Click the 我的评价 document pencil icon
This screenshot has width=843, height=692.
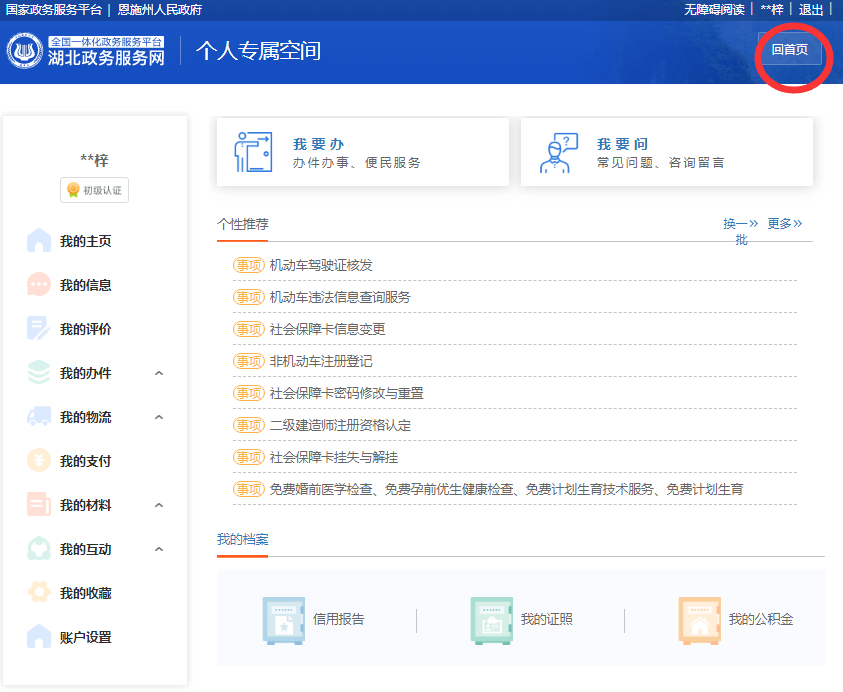(x=39, y=329)
